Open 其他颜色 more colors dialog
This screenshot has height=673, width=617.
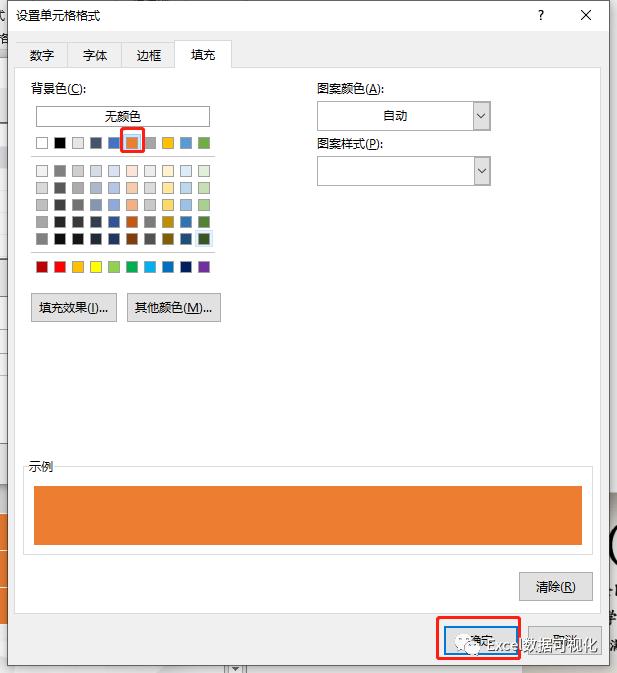click(174, 307)
